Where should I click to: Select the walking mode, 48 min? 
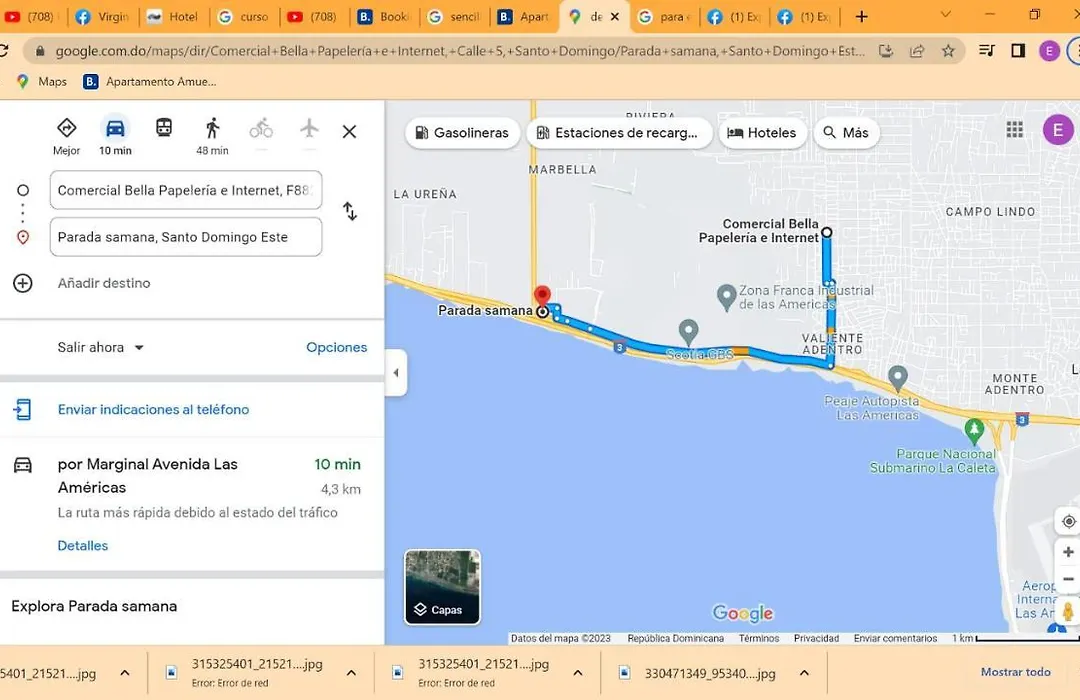click(x=212, y=136)
